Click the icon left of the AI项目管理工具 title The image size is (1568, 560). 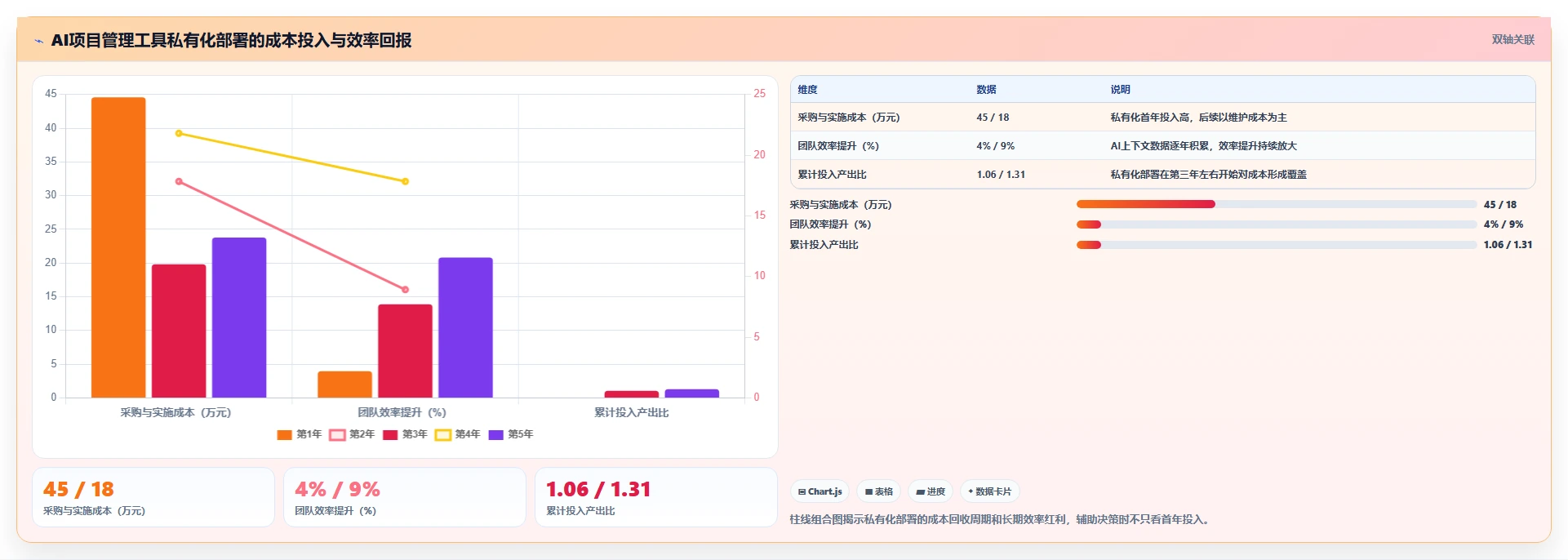38,41
